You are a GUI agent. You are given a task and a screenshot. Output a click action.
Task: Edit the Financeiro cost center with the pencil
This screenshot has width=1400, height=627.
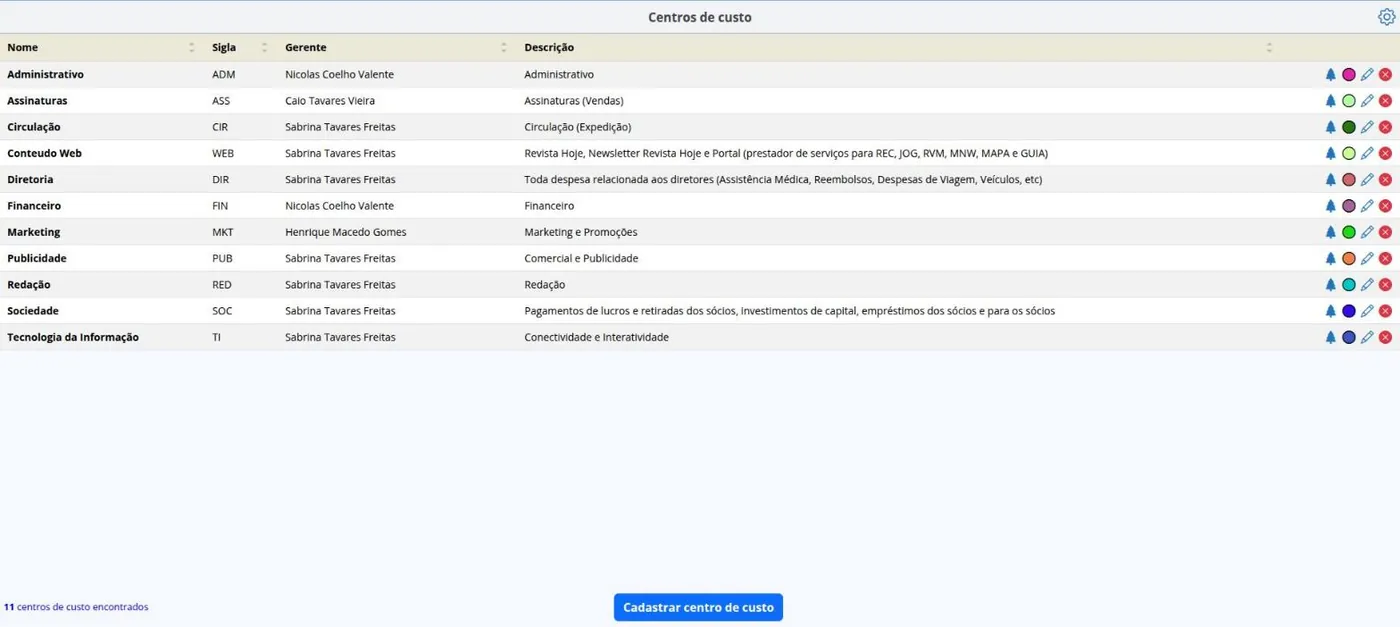[x=1367, y=206]
